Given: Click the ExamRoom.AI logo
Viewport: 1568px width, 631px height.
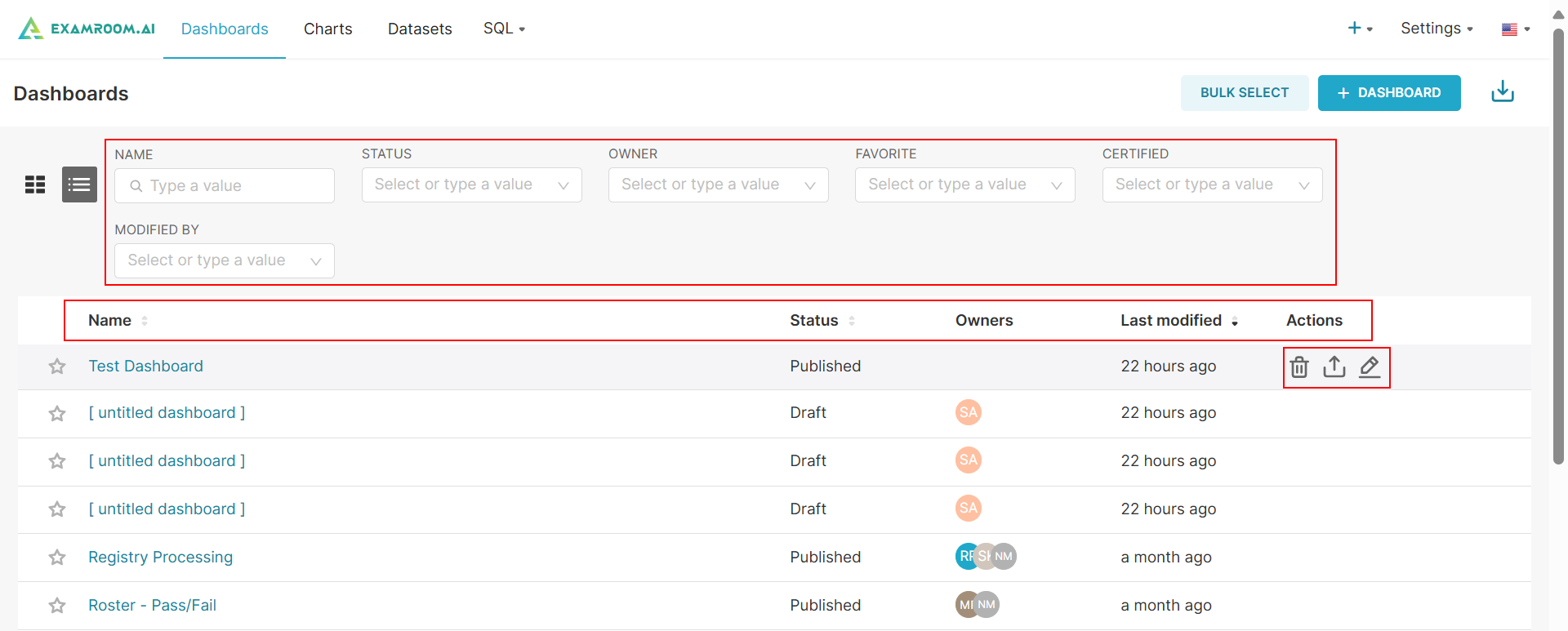Looking at the screenshot, I should click(x=87, y=29).
